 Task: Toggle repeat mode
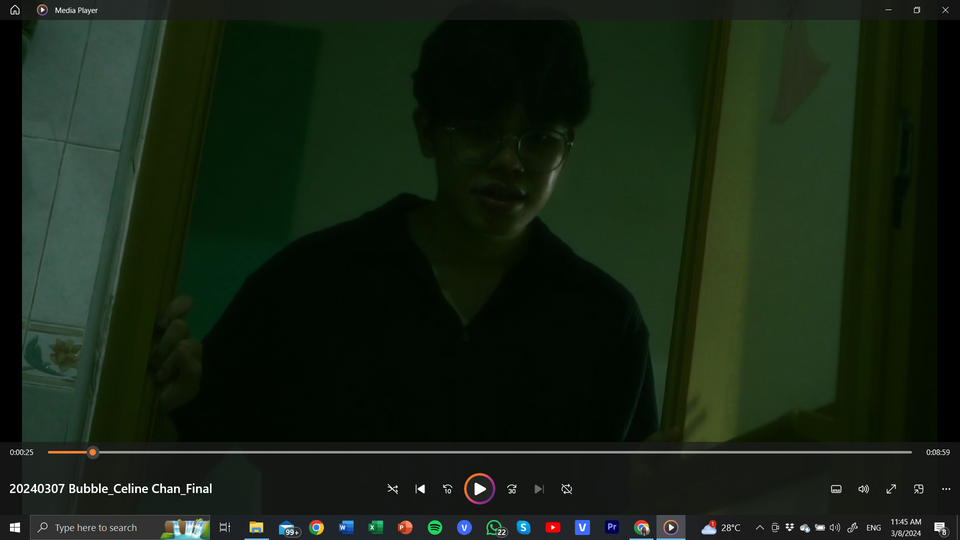coord(567,489)
